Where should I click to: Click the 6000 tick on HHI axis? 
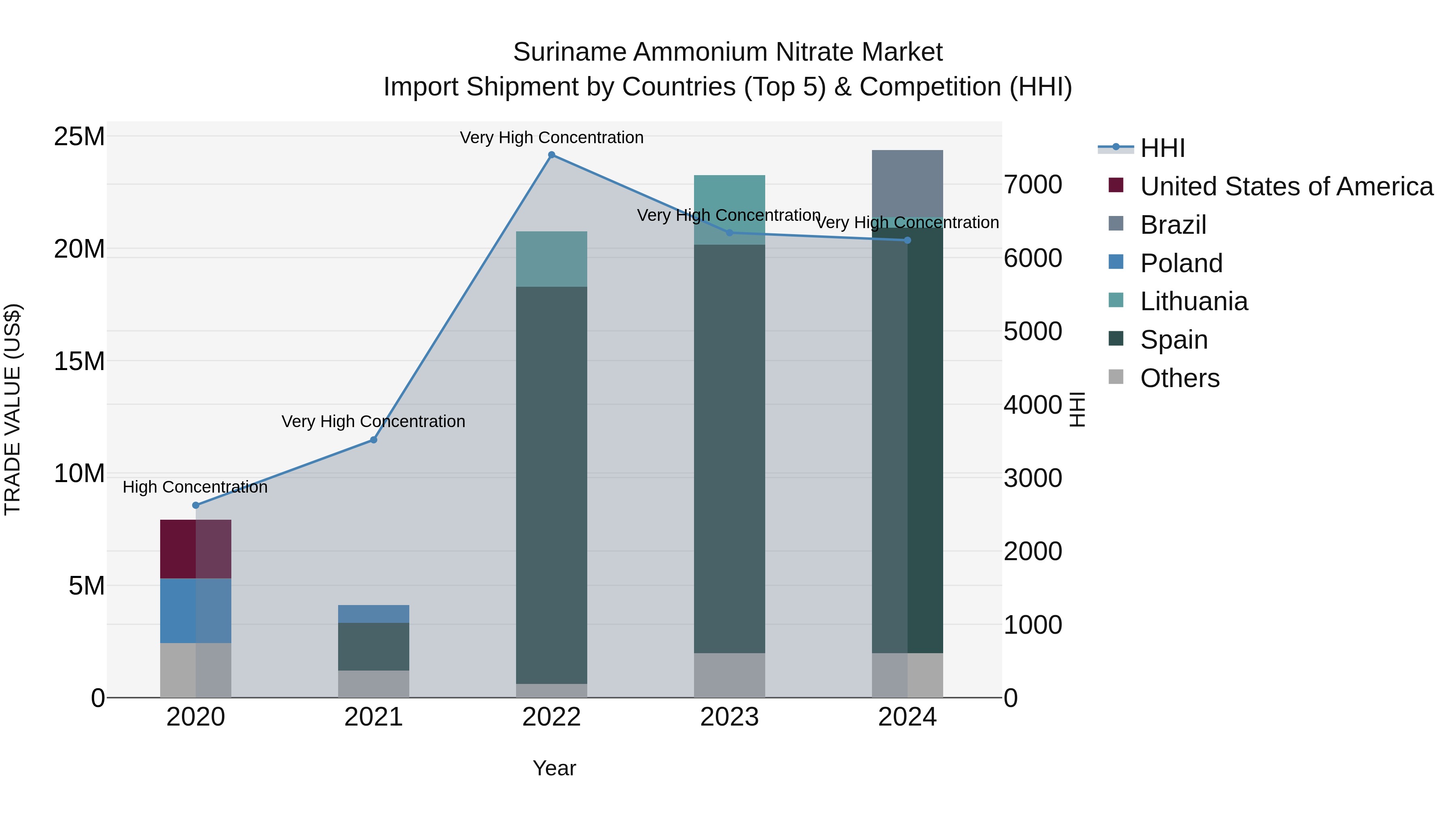tap(1033, 258)
